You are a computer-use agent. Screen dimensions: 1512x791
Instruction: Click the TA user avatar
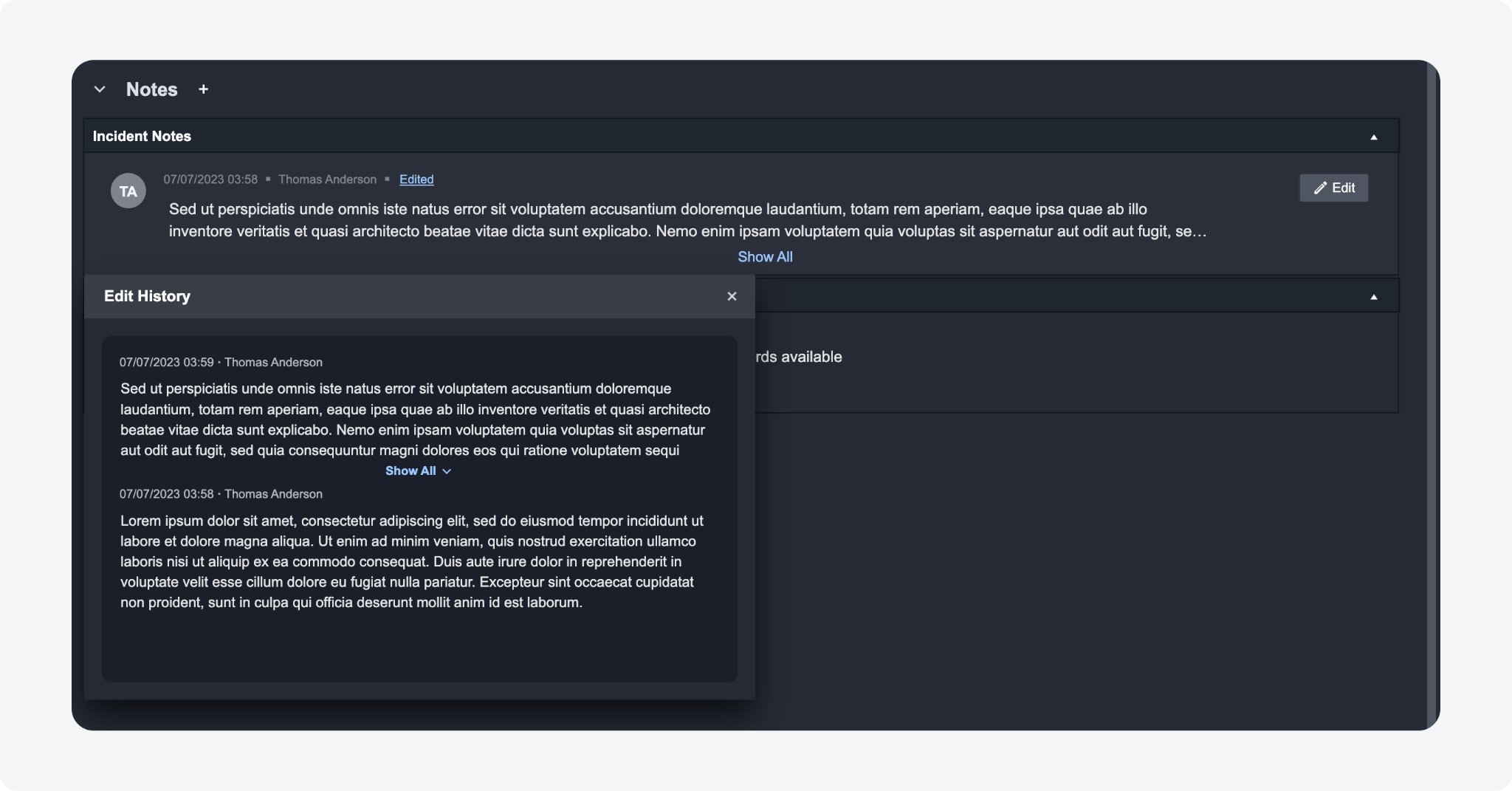(x=128, y=191)
